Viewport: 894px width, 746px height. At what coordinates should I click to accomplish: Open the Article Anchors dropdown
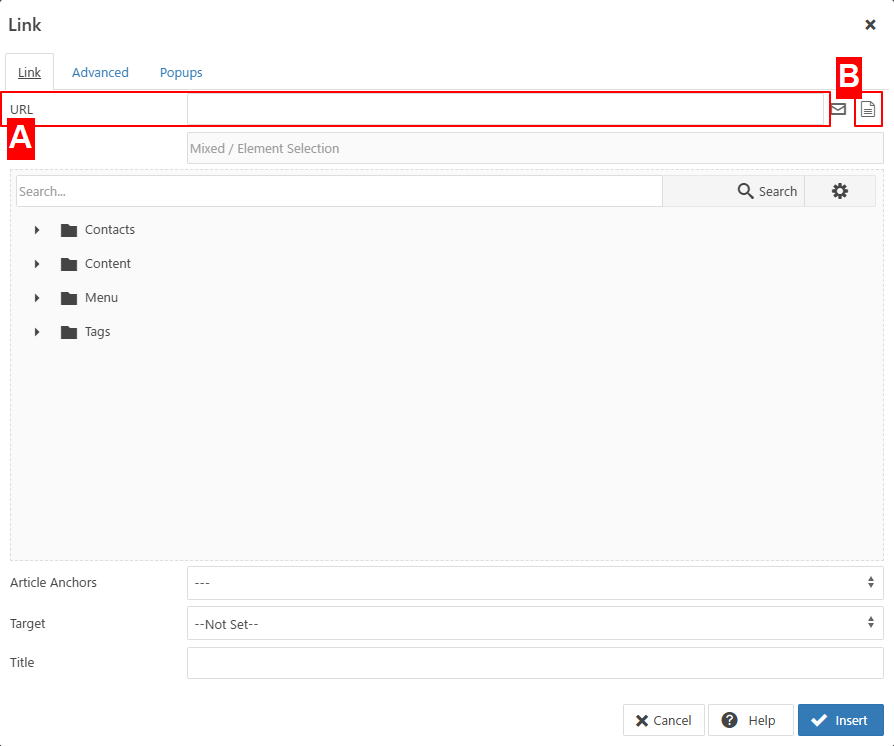tap(534, 583)
